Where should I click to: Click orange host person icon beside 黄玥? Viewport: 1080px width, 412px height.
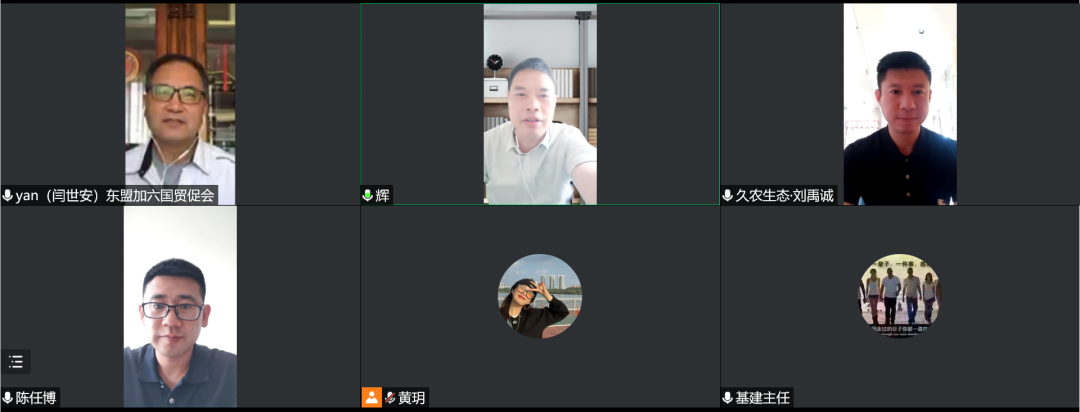[x=372, y=398]
